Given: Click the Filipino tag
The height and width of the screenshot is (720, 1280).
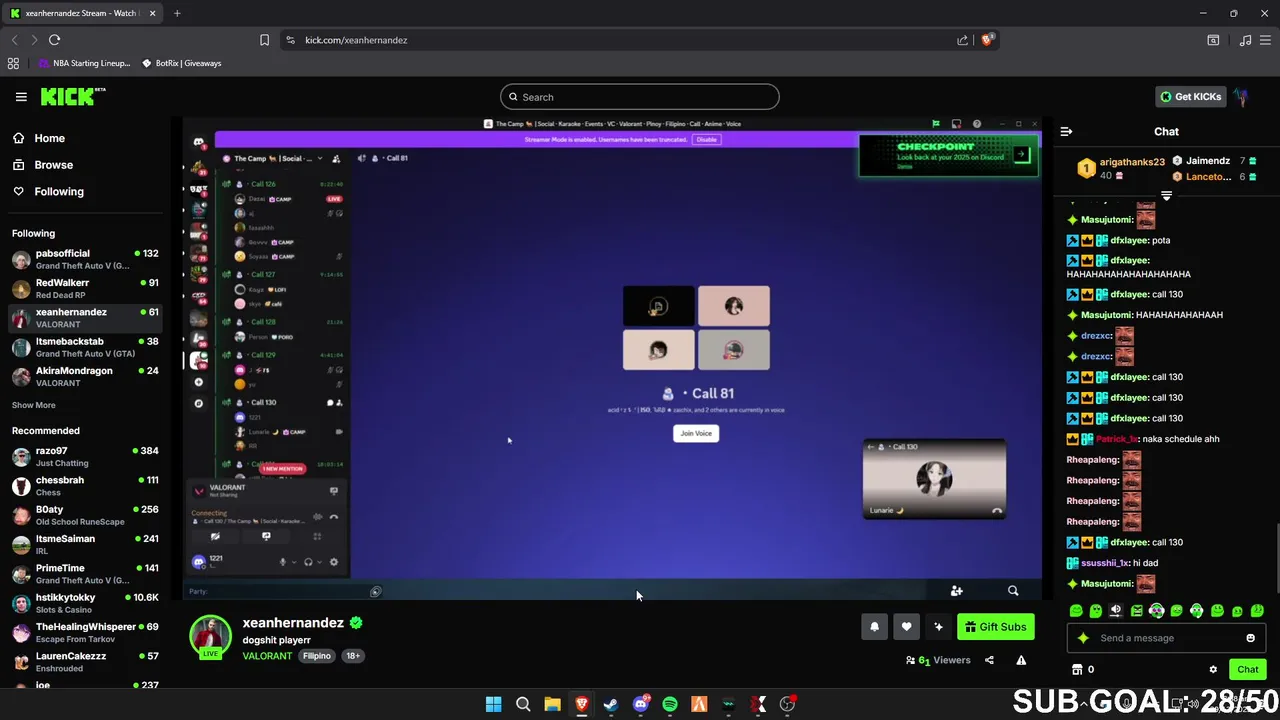Looking at the screenshot, I should tap(317, 656).
